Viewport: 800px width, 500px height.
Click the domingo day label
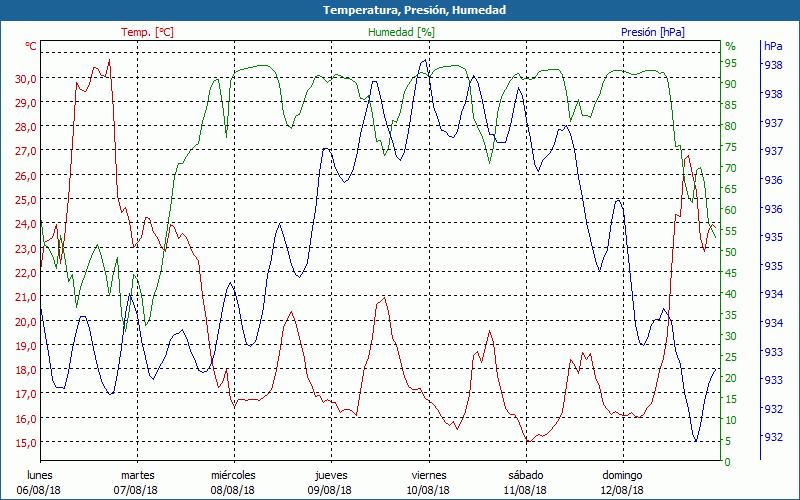[622, 476]
